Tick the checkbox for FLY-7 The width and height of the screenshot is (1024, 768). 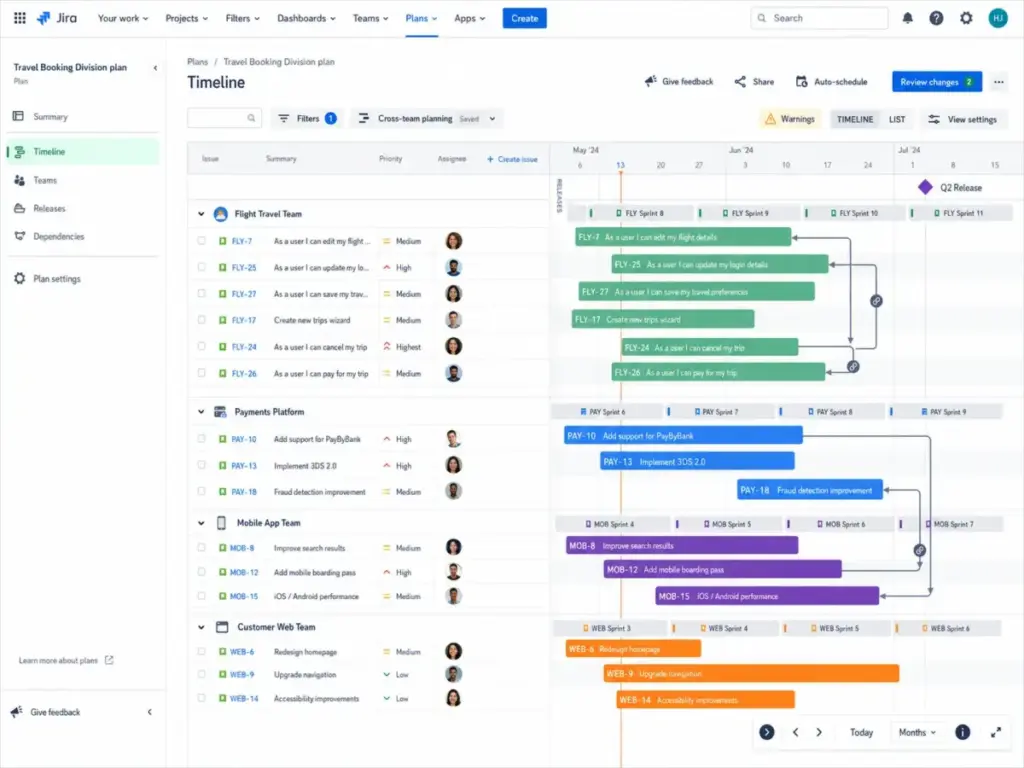point(201,241)
